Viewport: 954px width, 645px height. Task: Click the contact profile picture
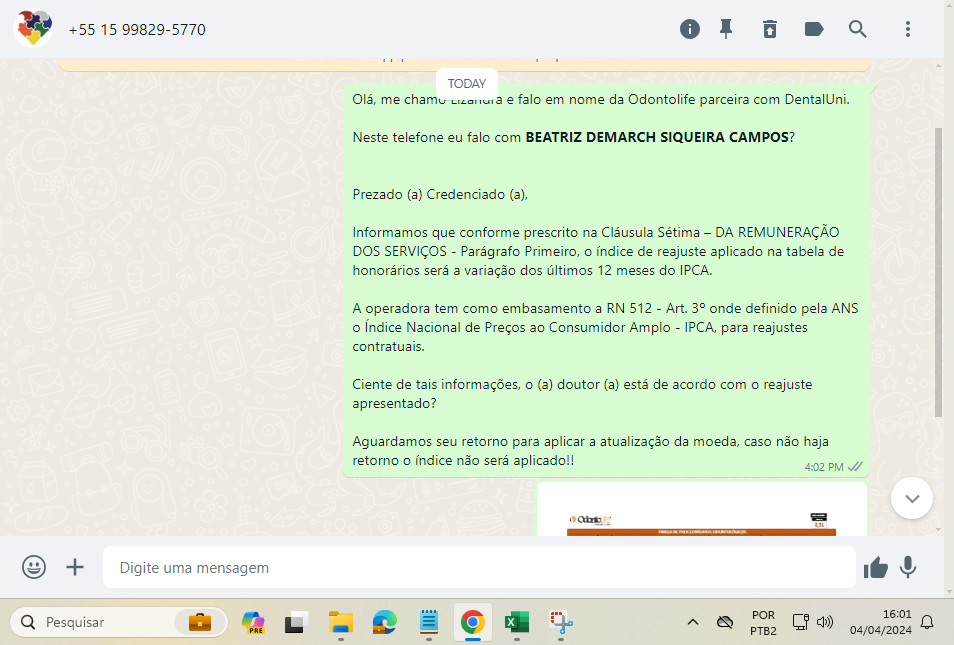[x=33, y=29]
